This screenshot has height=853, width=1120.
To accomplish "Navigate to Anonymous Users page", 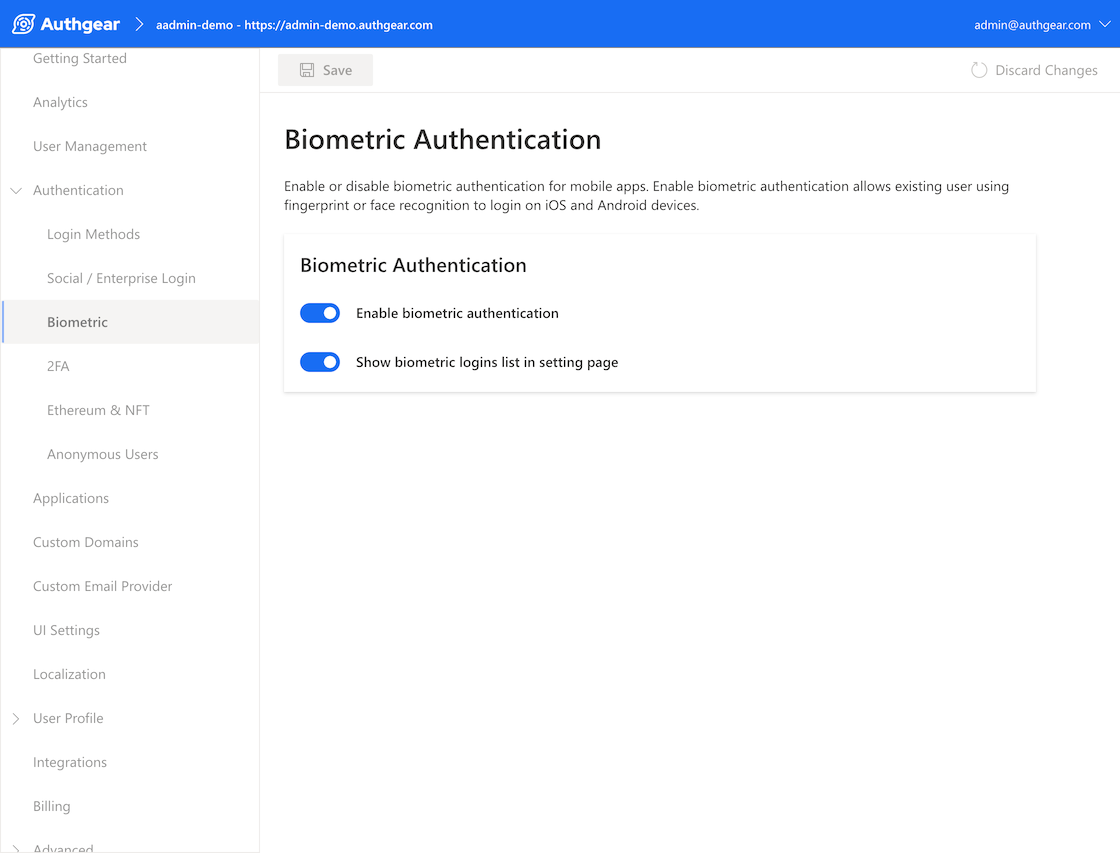I will click(102, 454).
